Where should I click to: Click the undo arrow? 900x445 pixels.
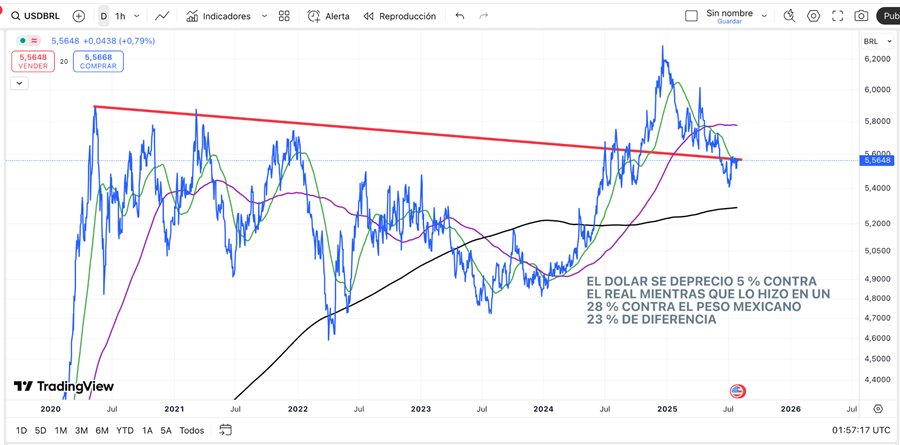pyautogui.click(x=460, y=16)
